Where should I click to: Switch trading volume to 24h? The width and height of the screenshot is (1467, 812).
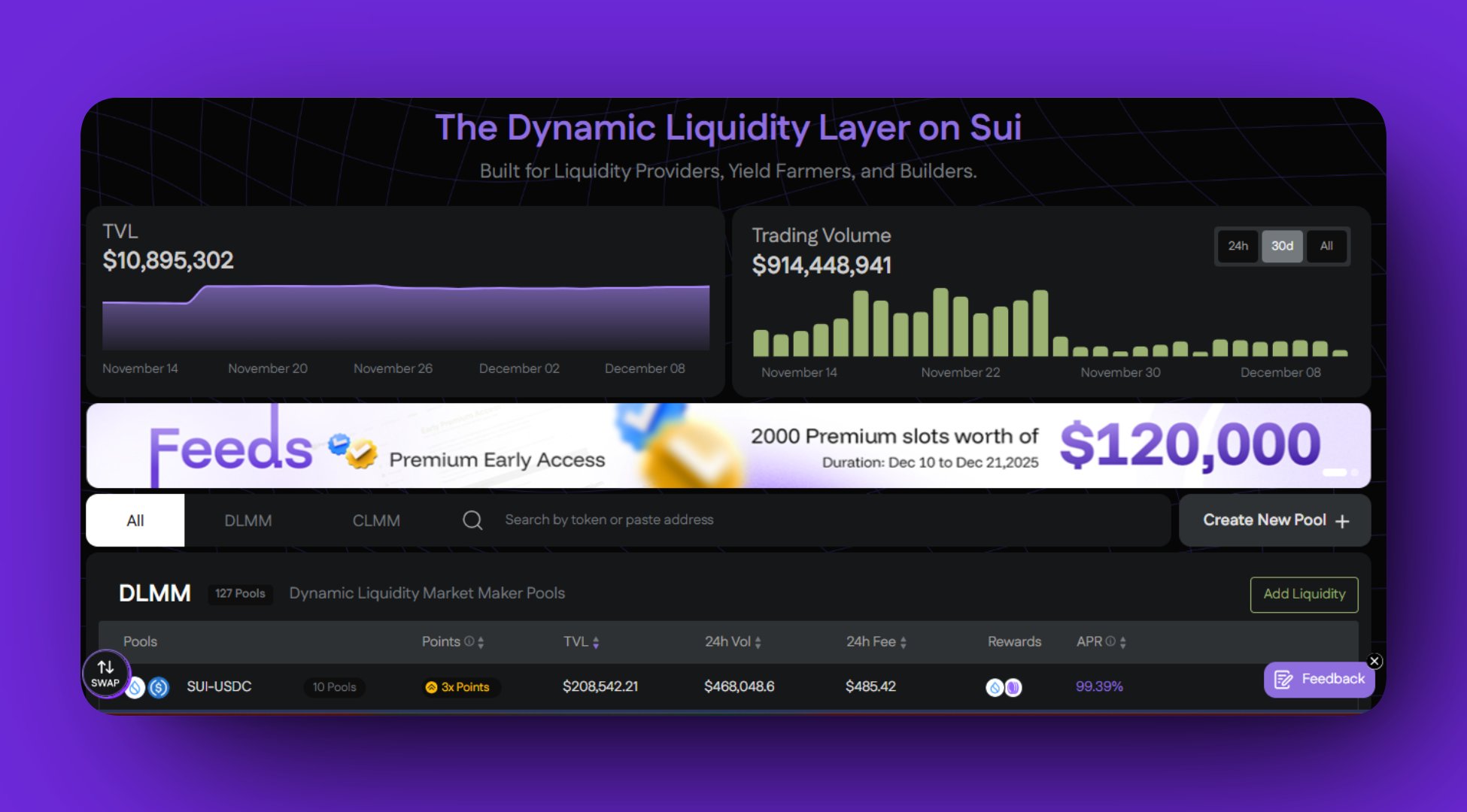point(1238,246)
